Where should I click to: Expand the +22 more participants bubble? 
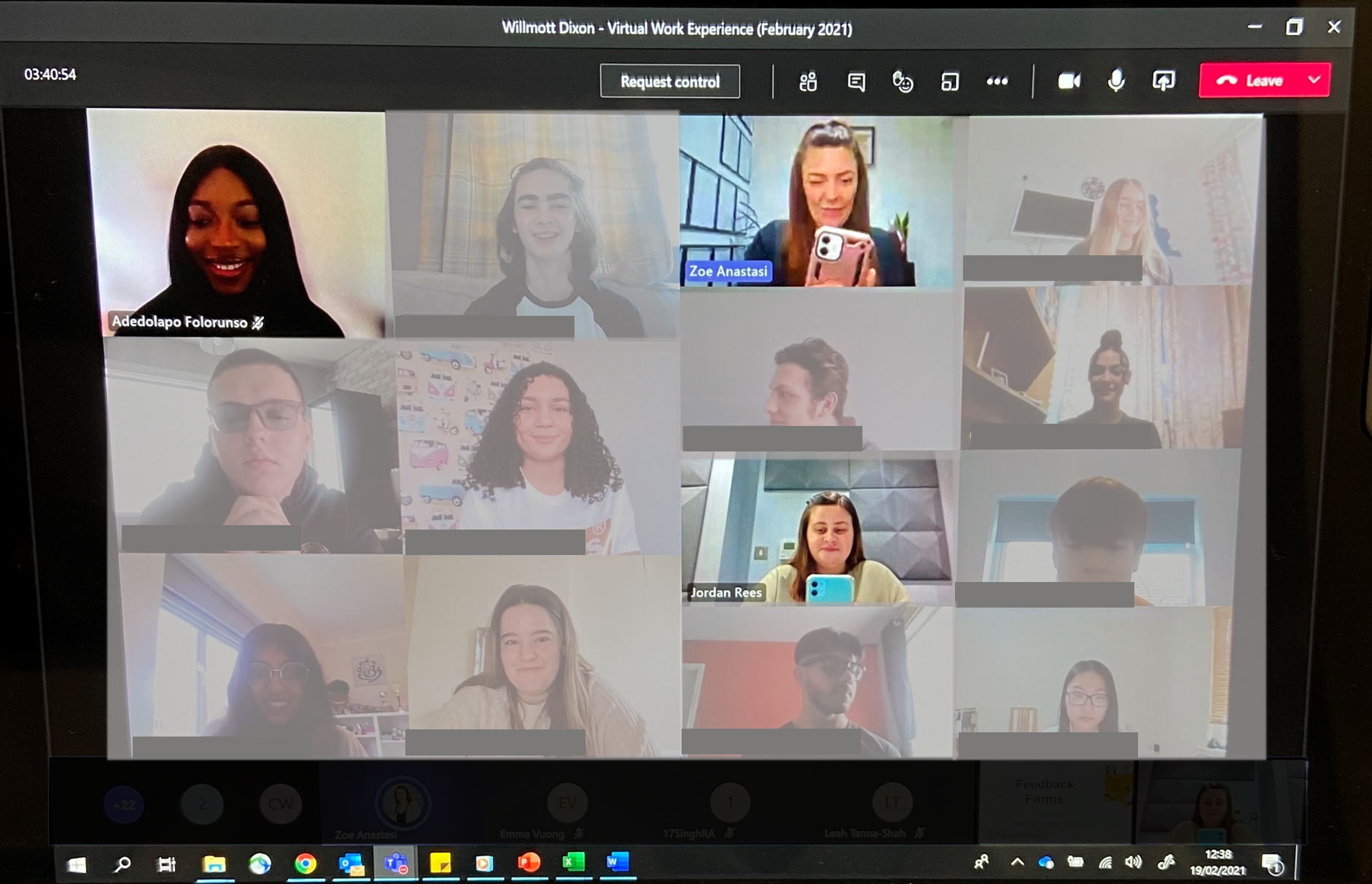[x=124, y=805]
